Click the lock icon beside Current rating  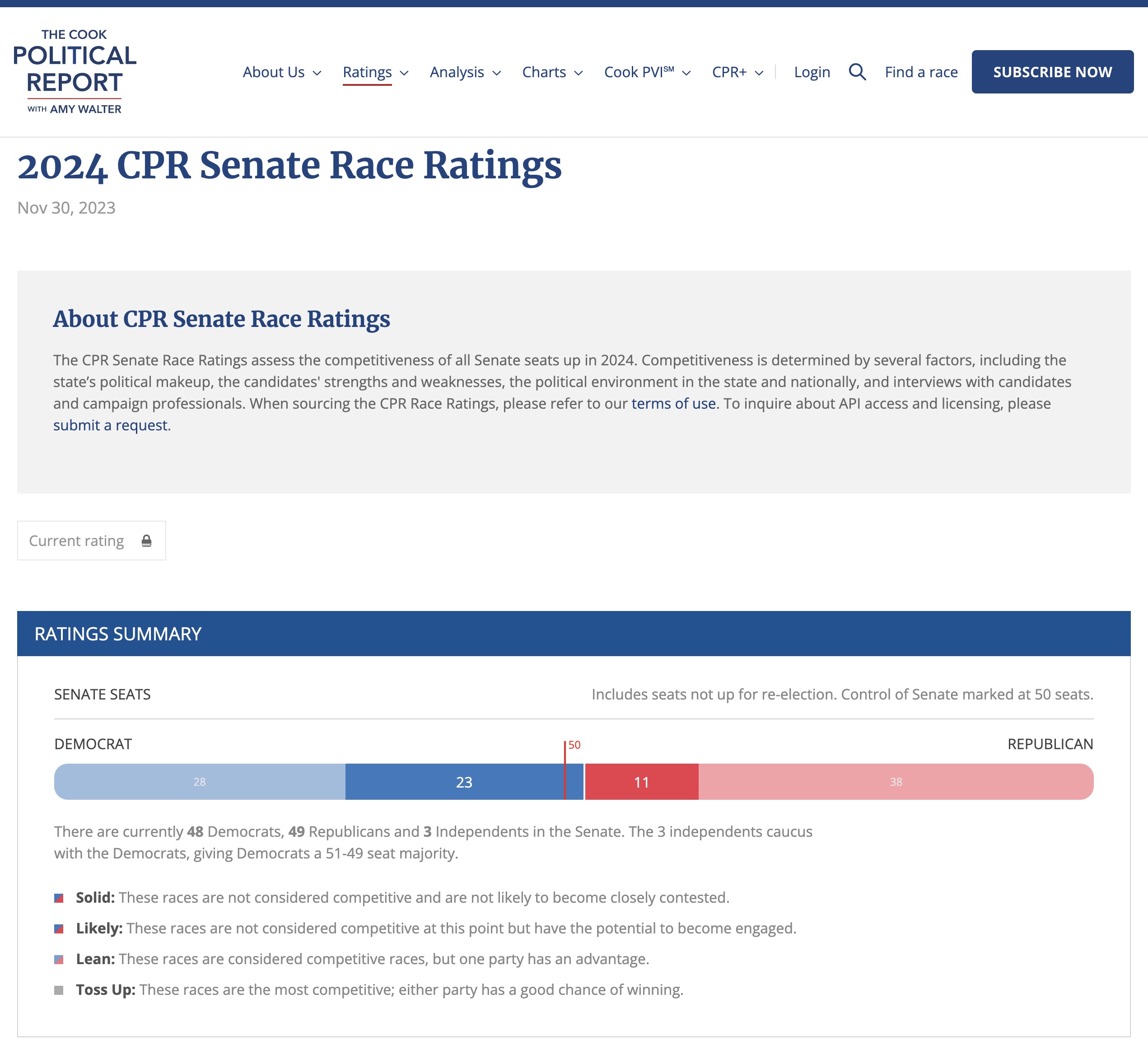147,541
